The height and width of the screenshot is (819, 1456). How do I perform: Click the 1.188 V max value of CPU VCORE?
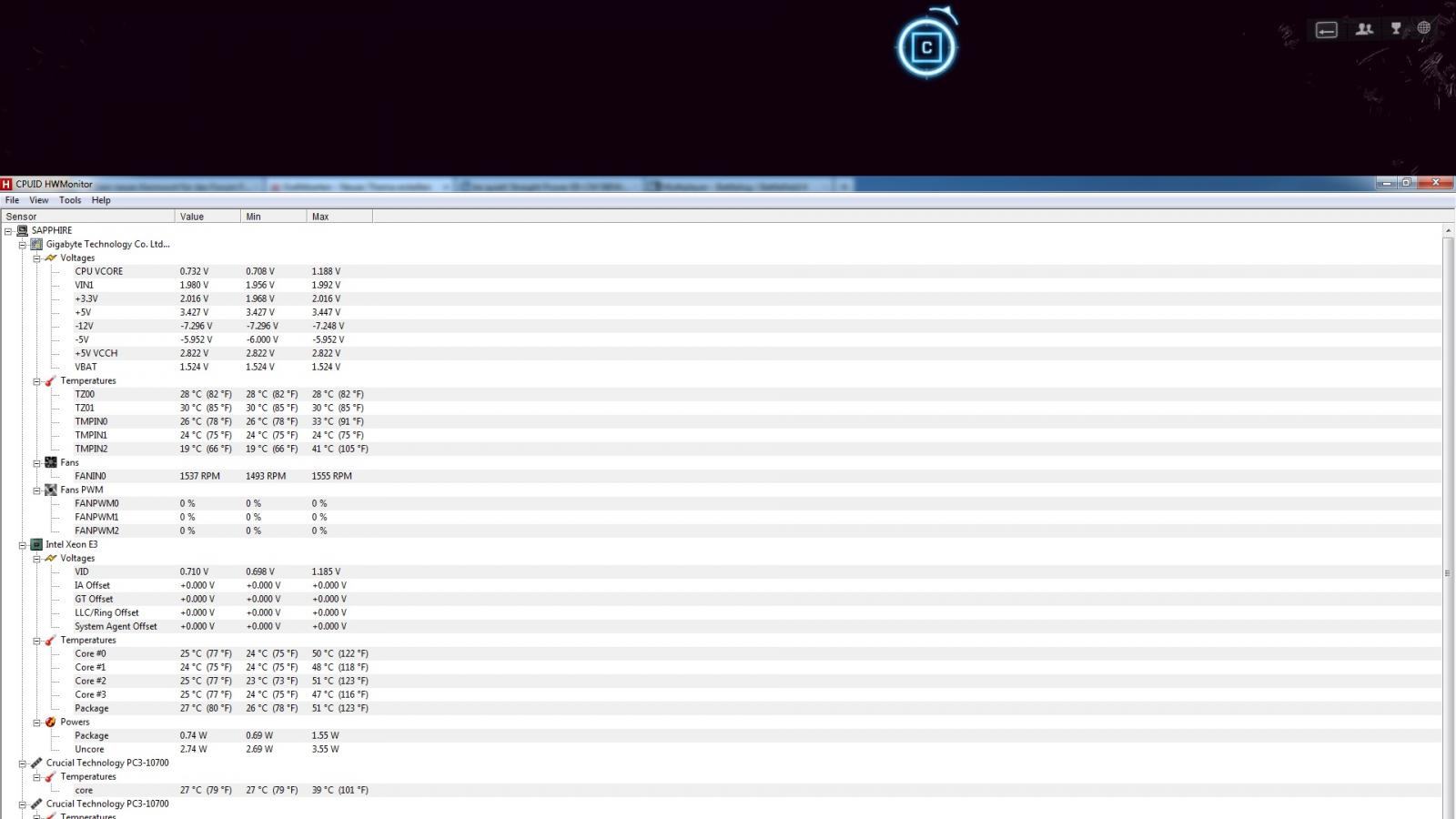326,271
